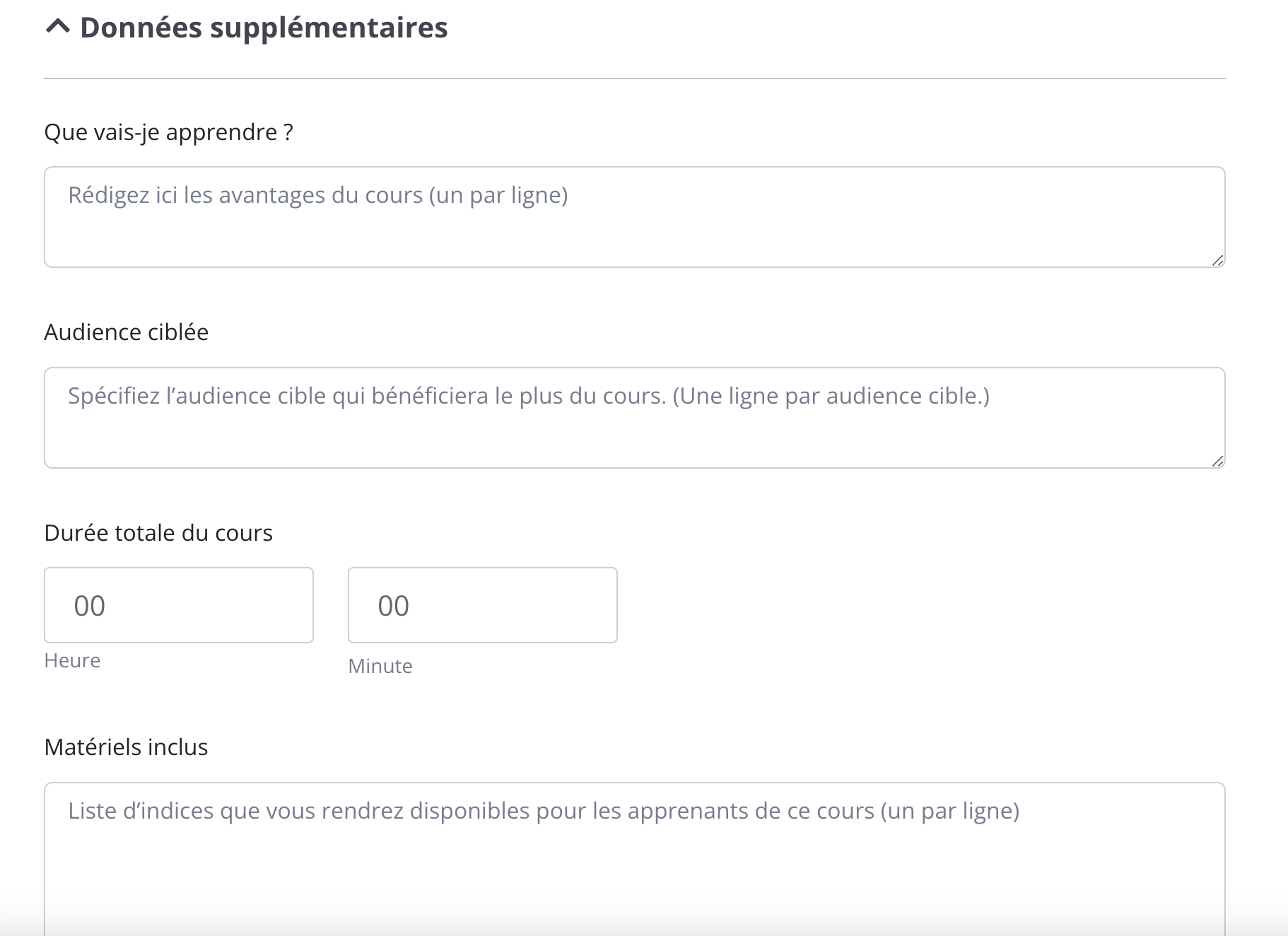The width and height of the screenshot is (1288, 936).
Task: Click the "Rédigez ici les avantages" placeholder text
Action: [x=317, y=195]
